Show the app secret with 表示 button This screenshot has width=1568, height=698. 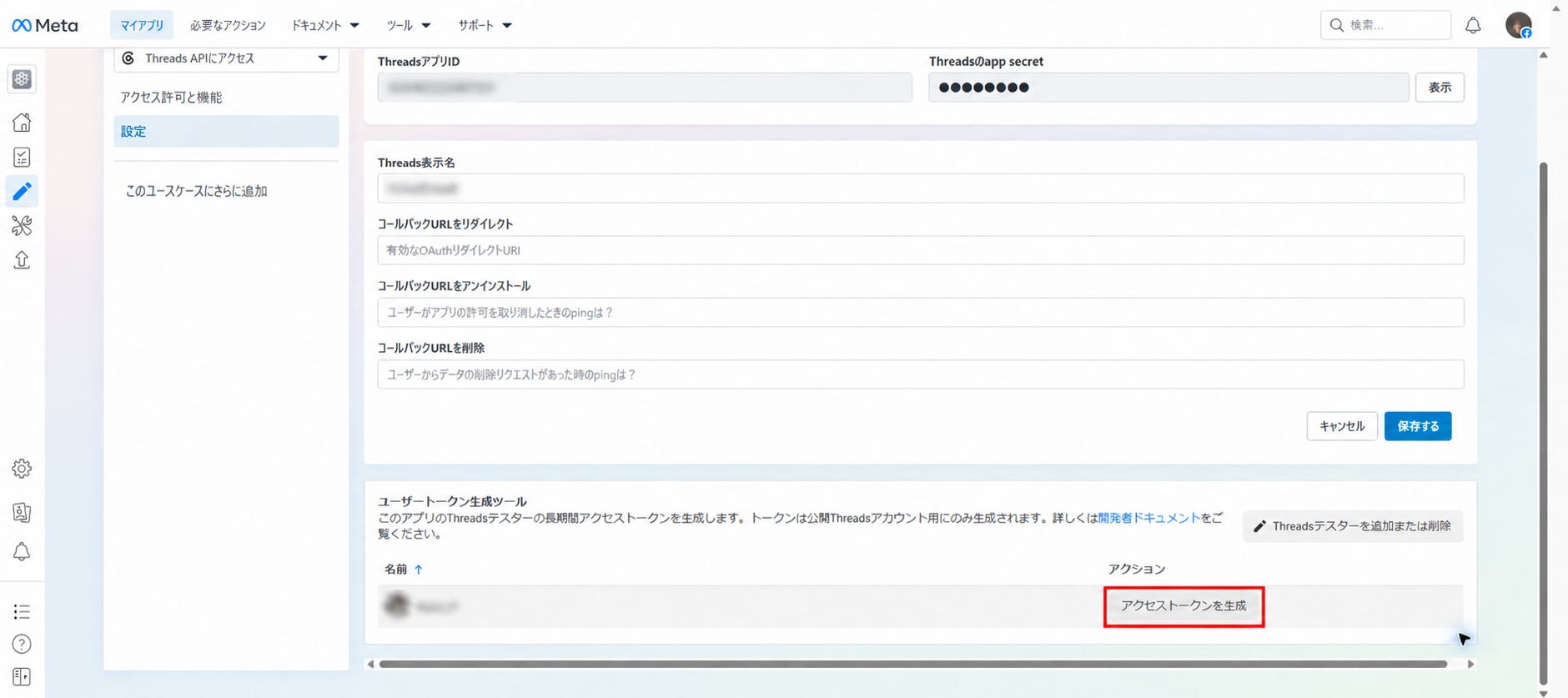coord(1440,87)
